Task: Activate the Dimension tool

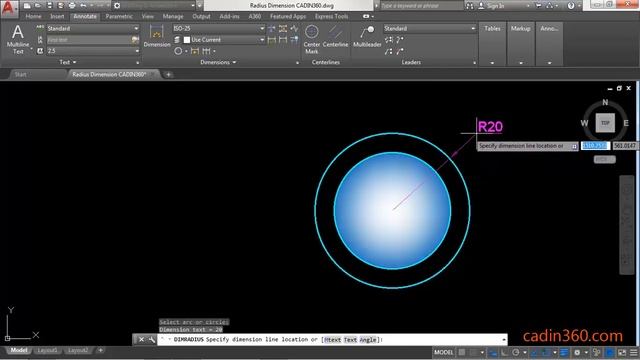Action: [x=157, y=36]
